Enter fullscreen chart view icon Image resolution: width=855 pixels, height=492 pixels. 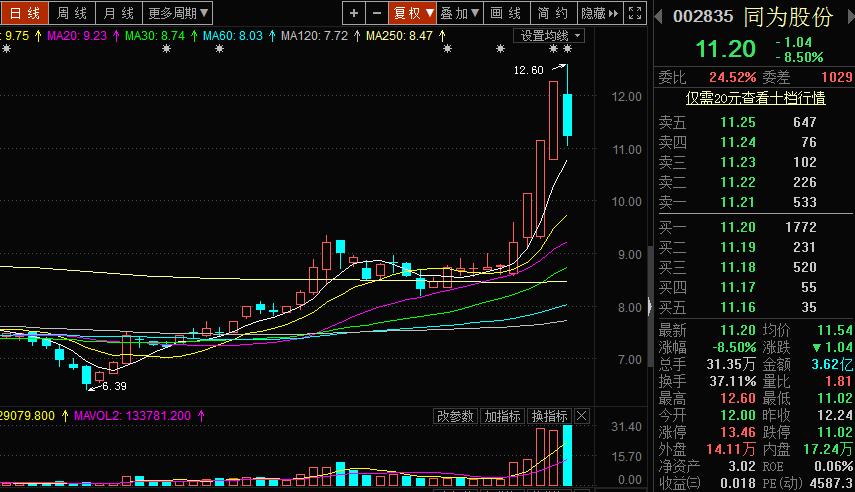(635, 13)
